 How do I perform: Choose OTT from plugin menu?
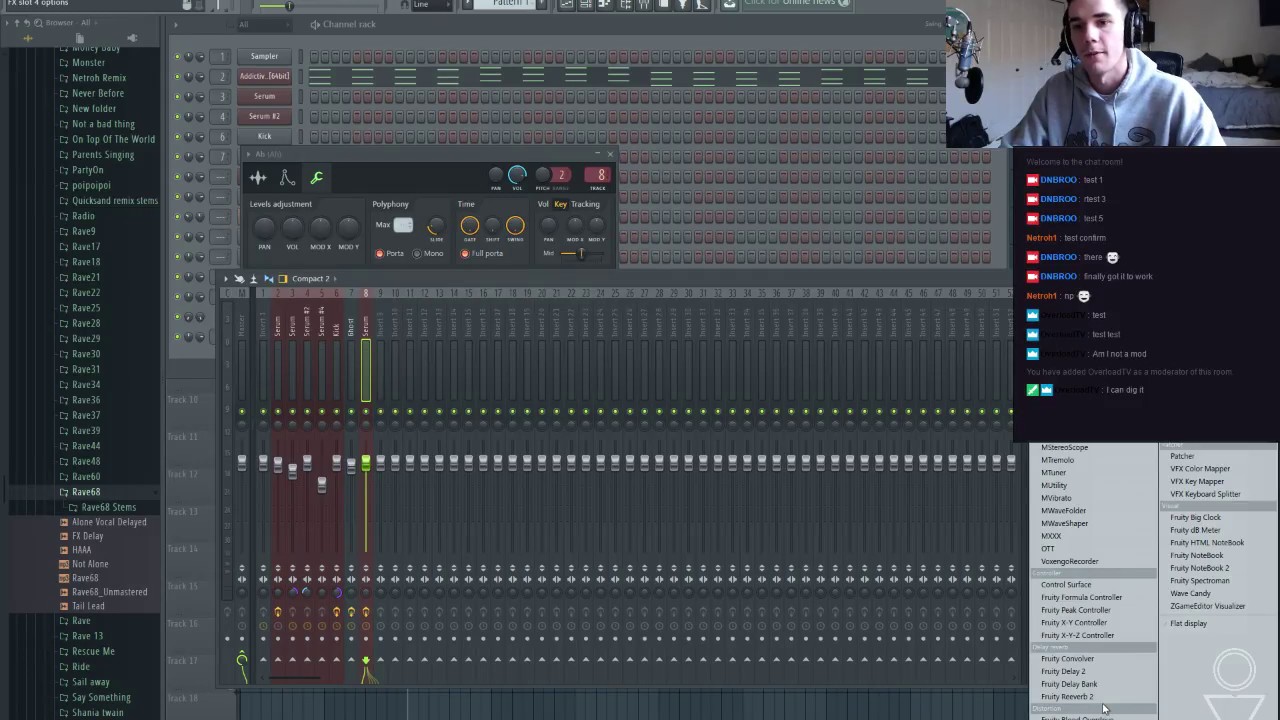pyautogui.click(x=1047, y=549)
